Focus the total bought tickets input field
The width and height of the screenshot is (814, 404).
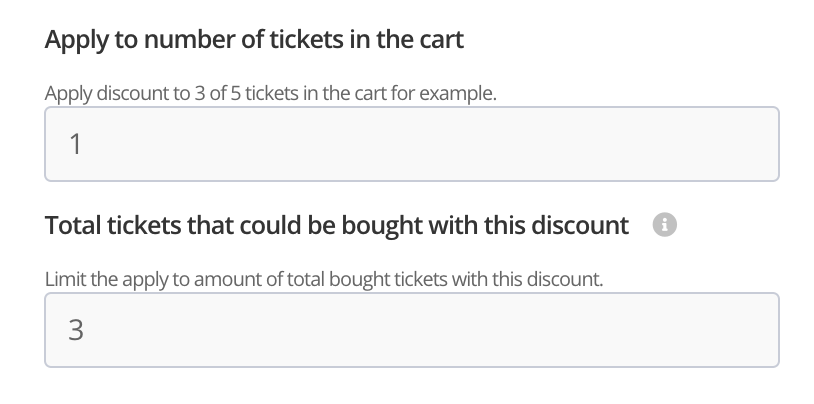[411, 330]
